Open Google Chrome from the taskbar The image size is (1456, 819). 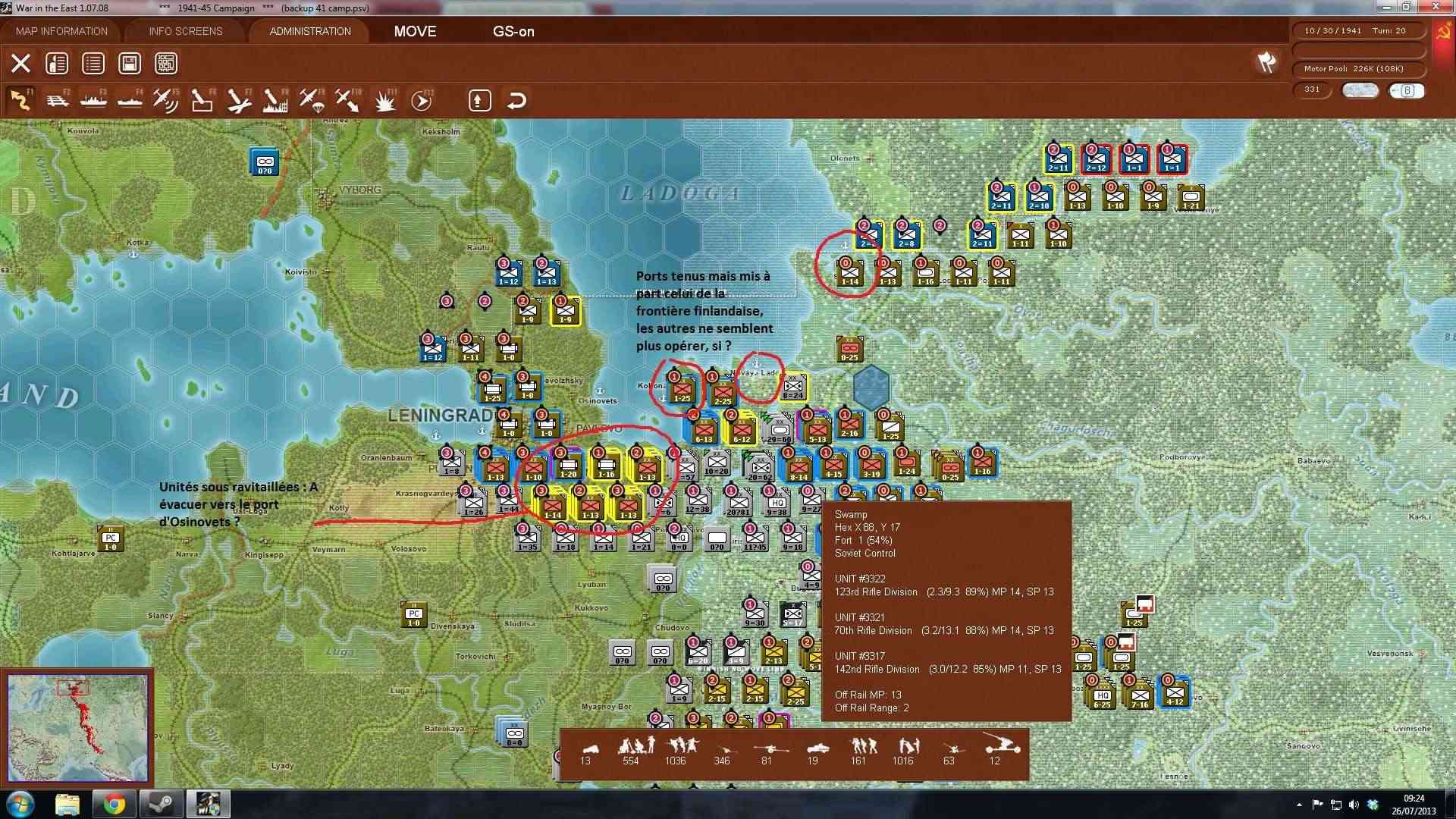coord(115,804)
